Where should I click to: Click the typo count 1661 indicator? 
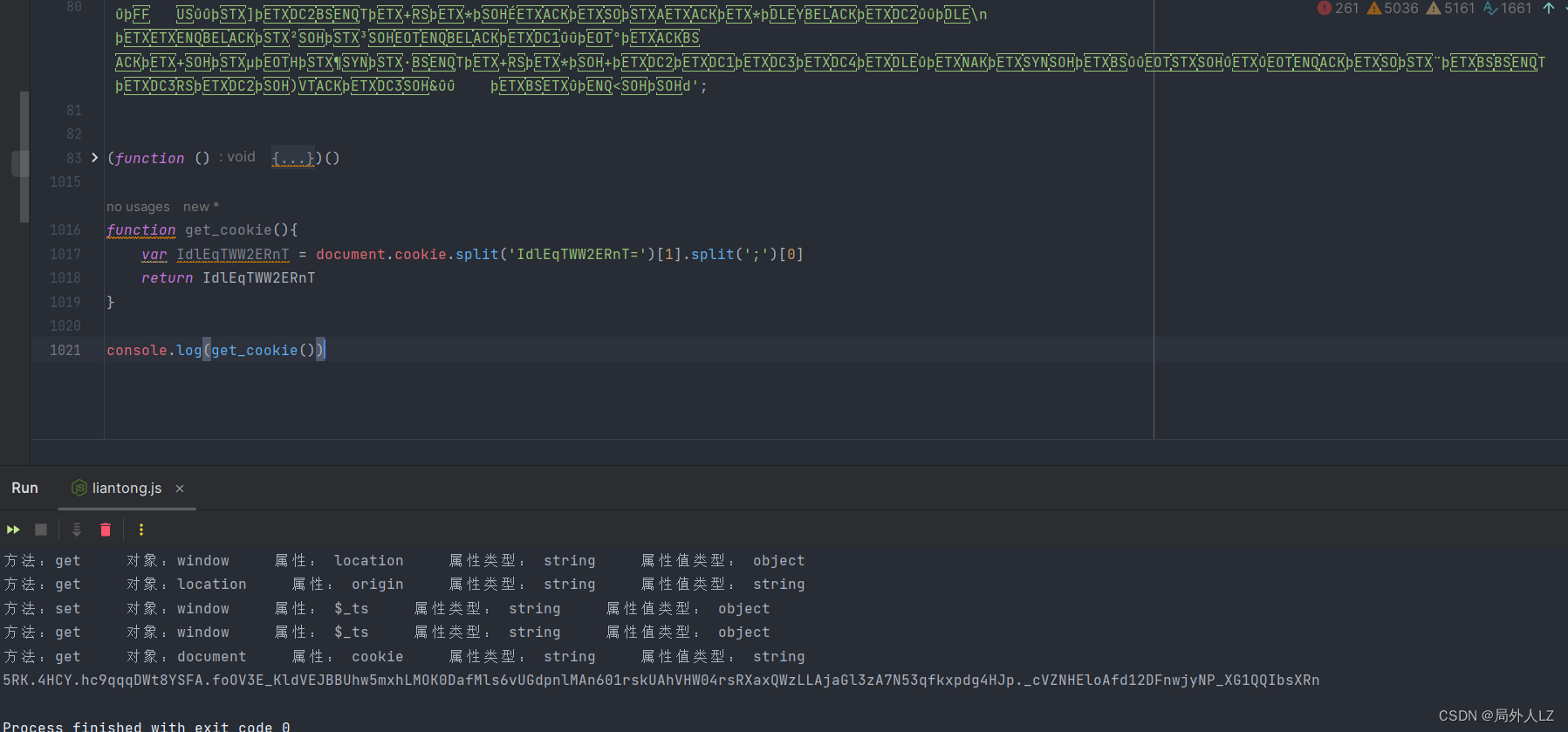coord(1508,9)
